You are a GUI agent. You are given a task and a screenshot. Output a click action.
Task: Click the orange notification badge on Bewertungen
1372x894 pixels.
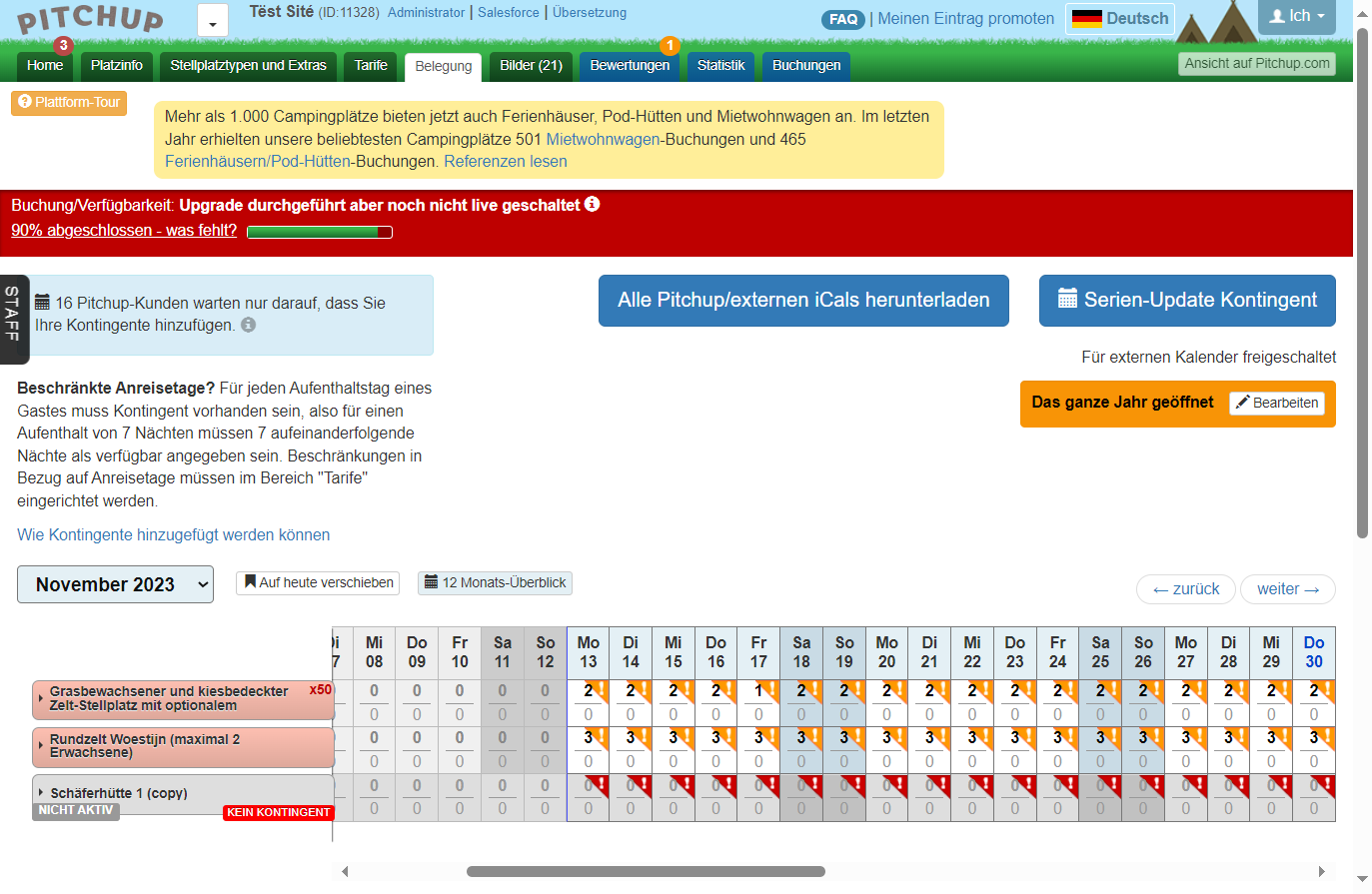[670, 45]
